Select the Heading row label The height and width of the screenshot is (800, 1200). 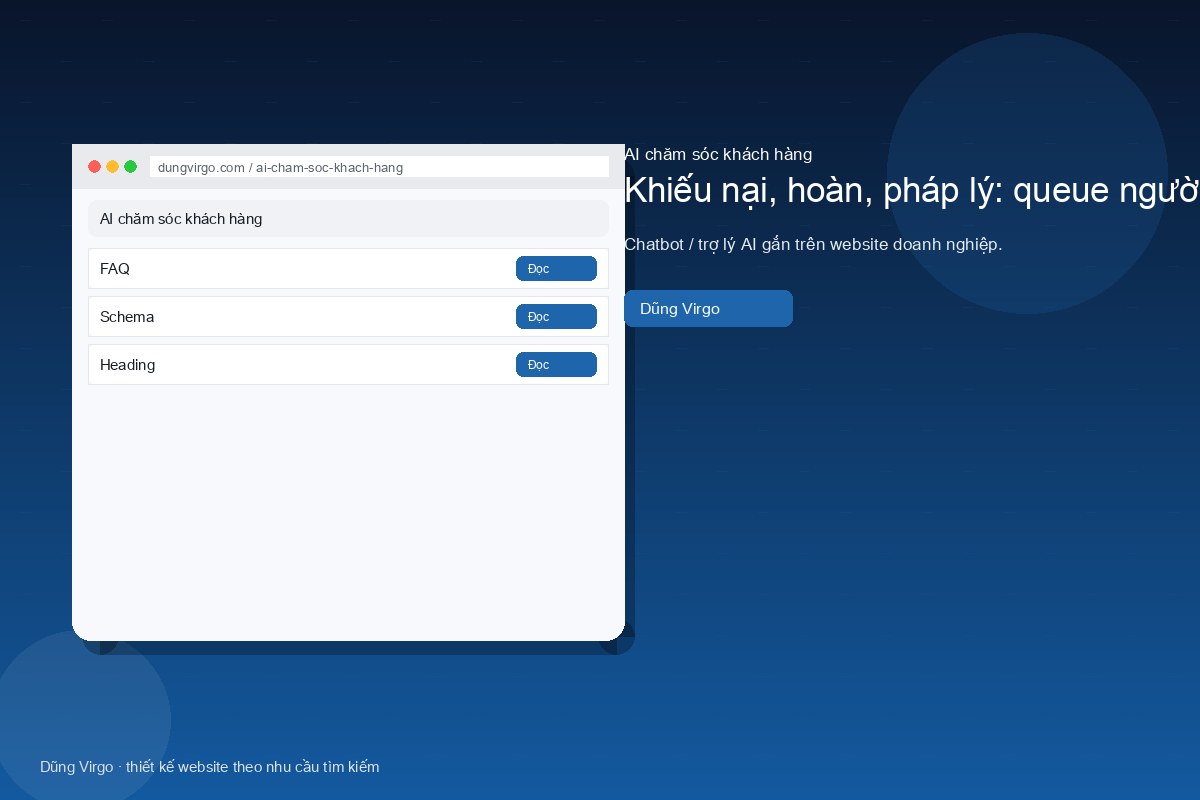click(128, 365)
